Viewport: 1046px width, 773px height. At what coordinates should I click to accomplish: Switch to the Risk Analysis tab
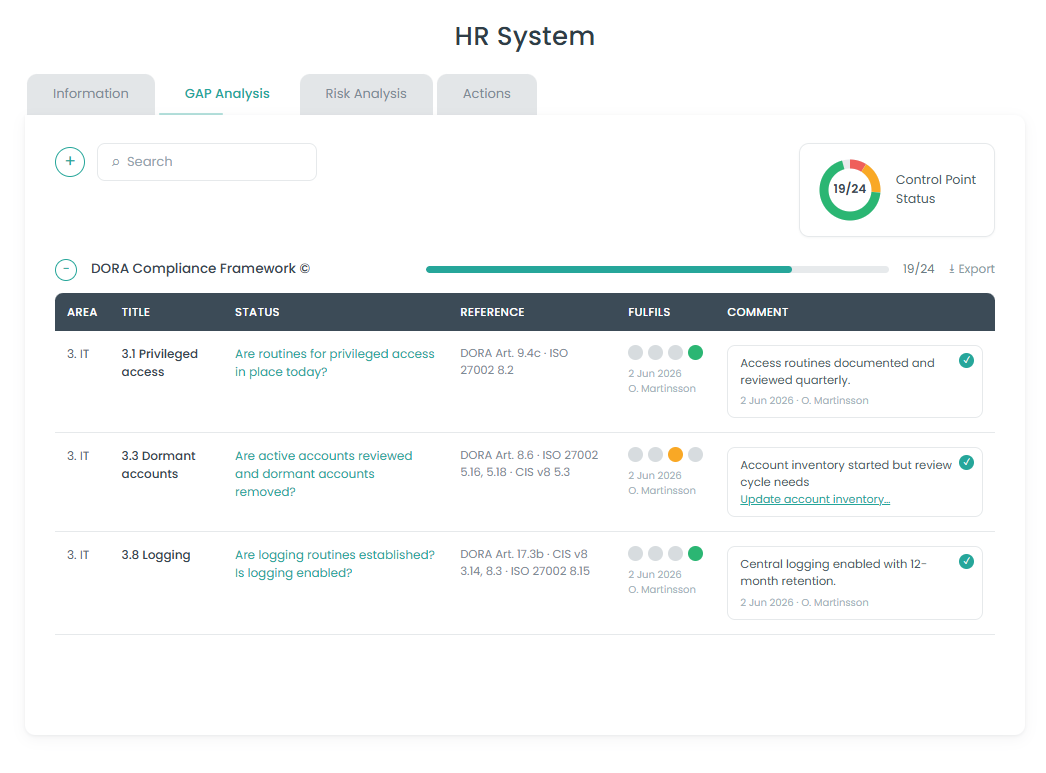[366, 94]
